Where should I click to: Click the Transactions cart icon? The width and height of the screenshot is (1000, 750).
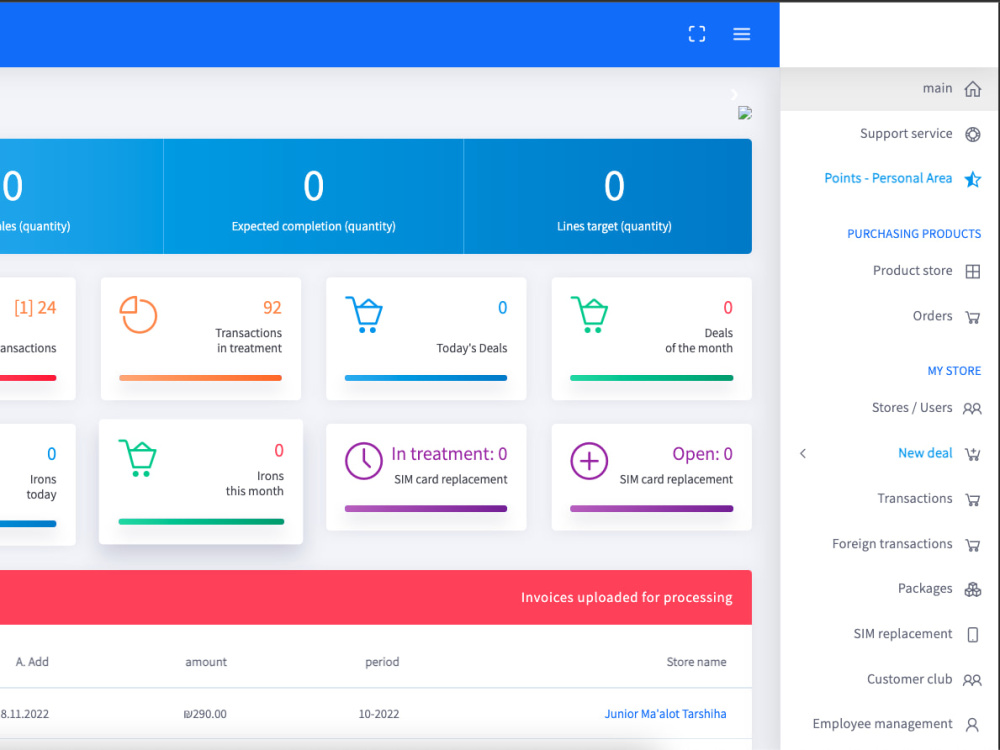[972, 499]
